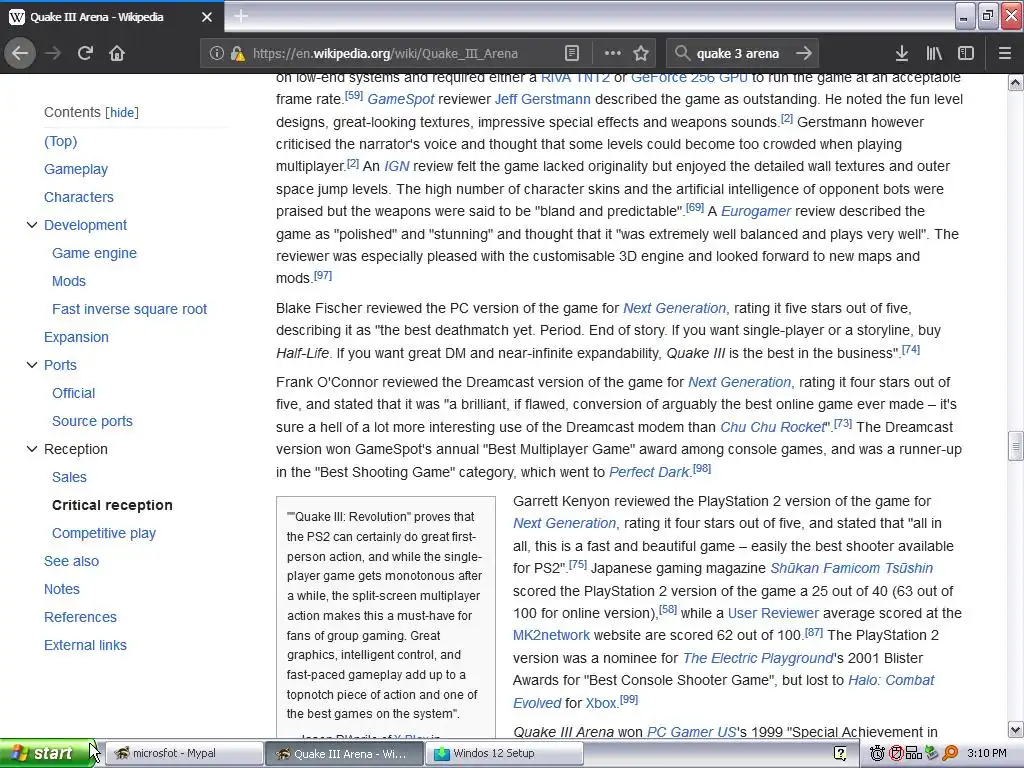Open the Eurogamer article link

756,212
